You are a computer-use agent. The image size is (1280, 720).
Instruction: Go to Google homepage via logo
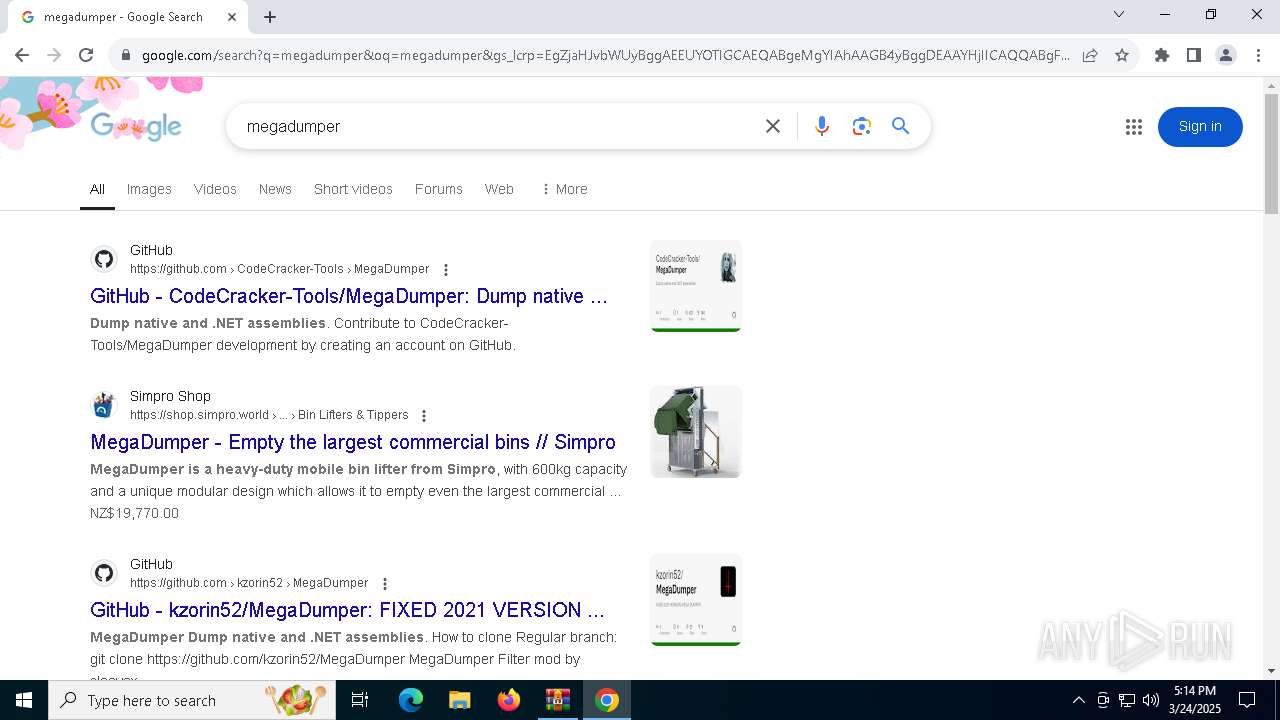[136, 127]
